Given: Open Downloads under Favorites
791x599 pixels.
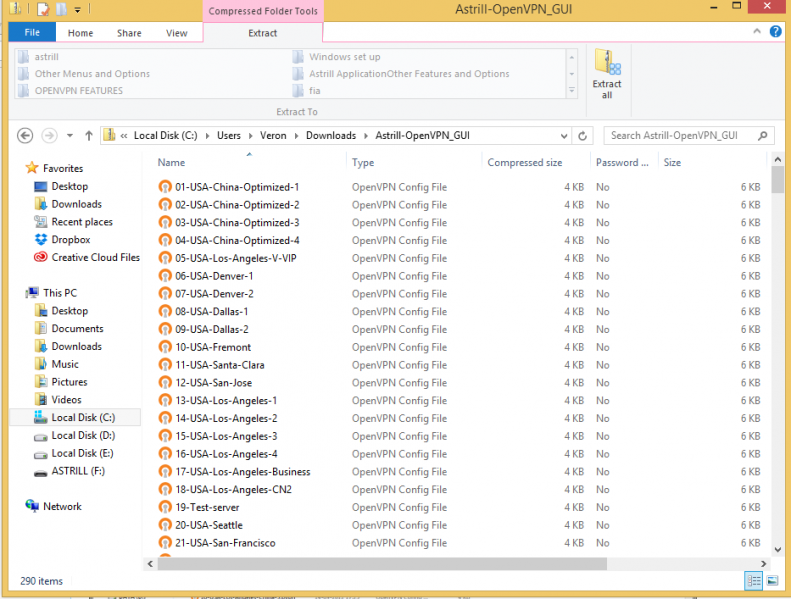Looking at the screenshot, I should pos(68,204).
